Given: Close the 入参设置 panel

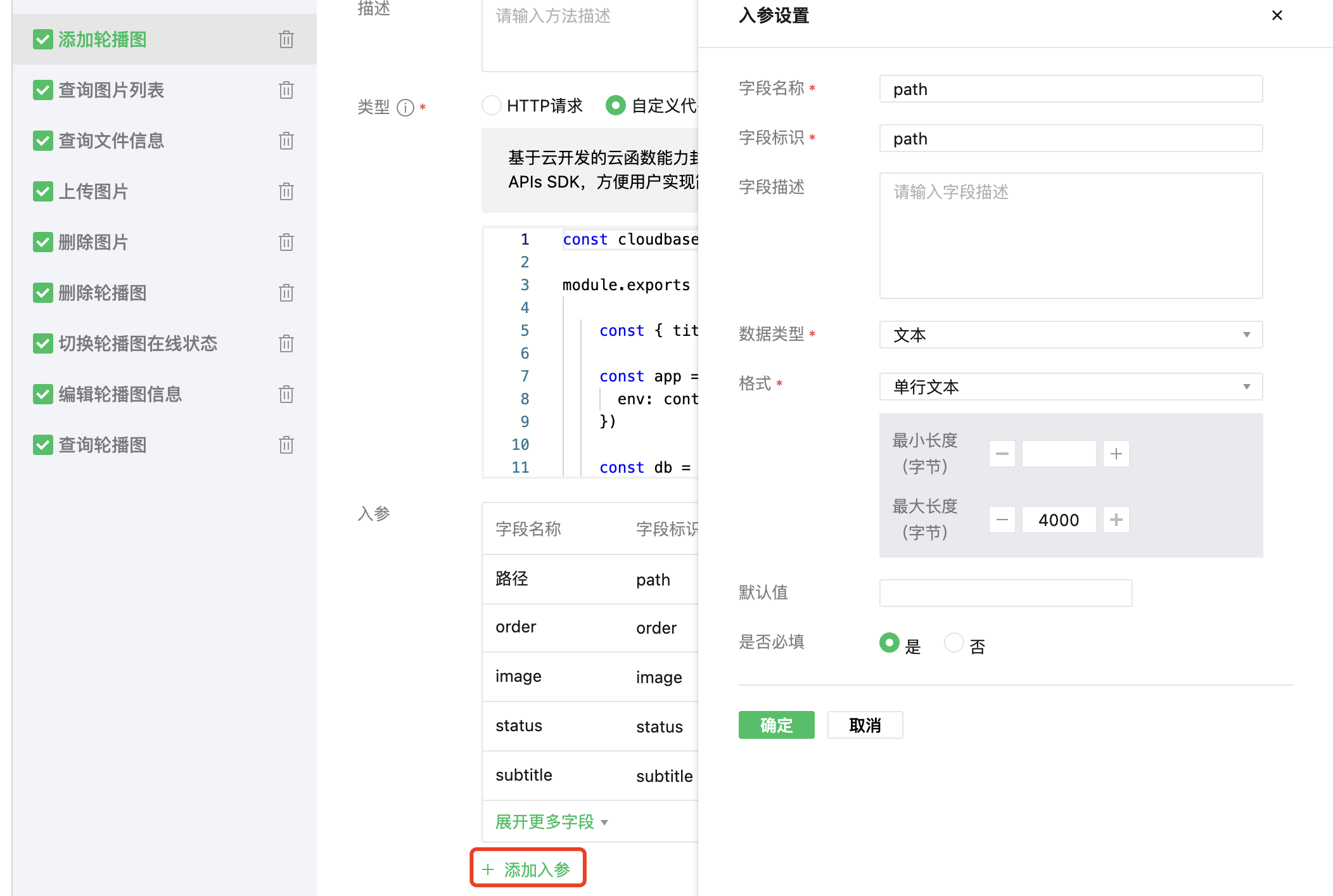Looking at the screenshot, I should pos(1277,15).
